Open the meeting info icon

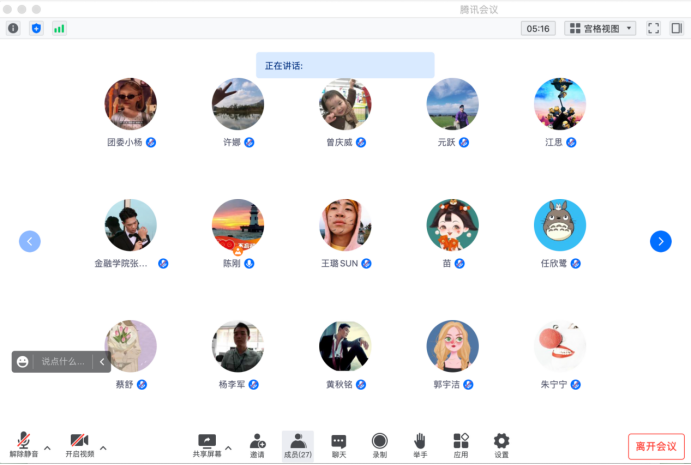coord(13,28)
